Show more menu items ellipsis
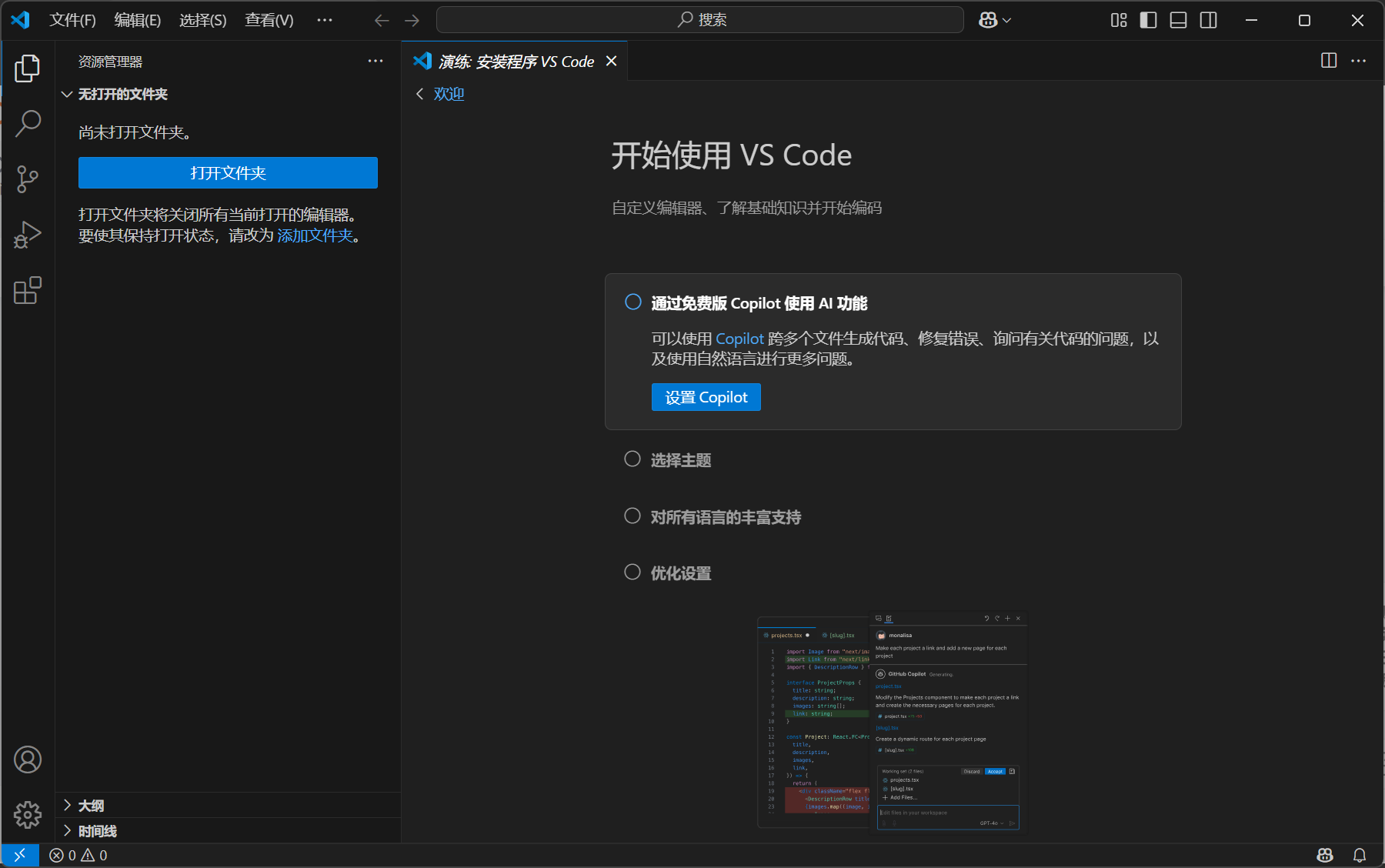1385x868 pixels. point(325,20)
